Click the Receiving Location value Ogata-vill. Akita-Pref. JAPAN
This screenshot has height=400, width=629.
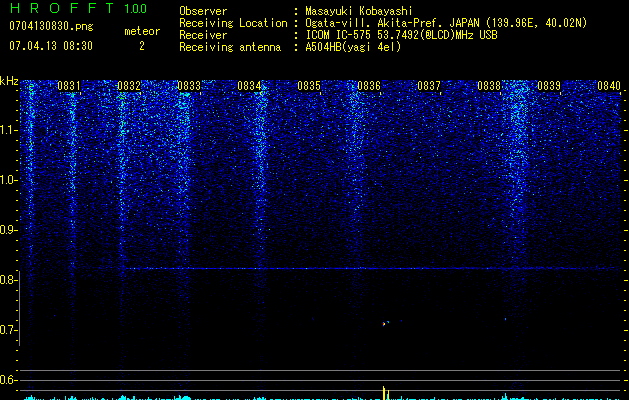(x=392, y=23)
